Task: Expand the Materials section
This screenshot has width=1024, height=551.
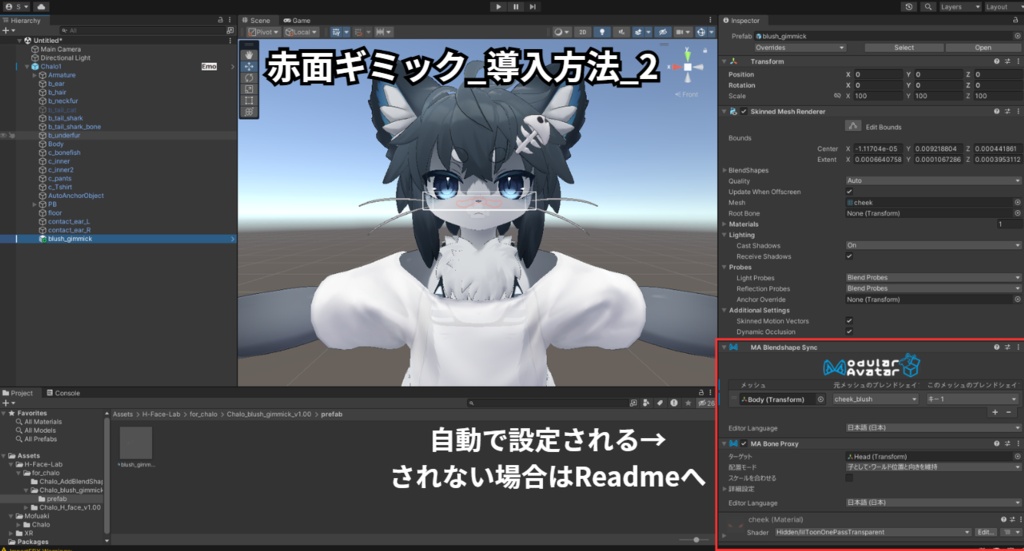Action: [x=724, y=224]
